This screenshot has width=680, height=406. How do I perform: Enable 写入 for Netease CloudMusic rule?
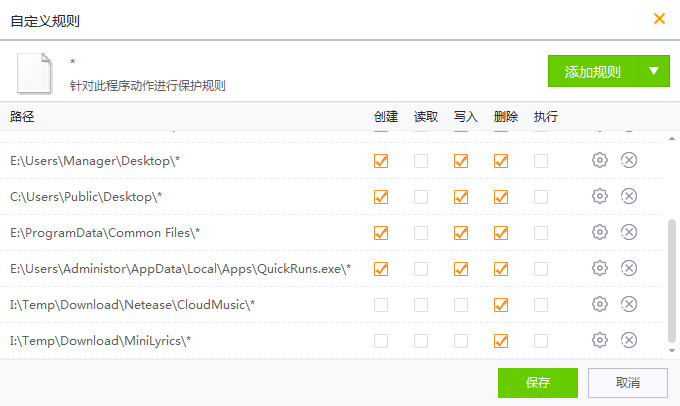click(461, 305)
